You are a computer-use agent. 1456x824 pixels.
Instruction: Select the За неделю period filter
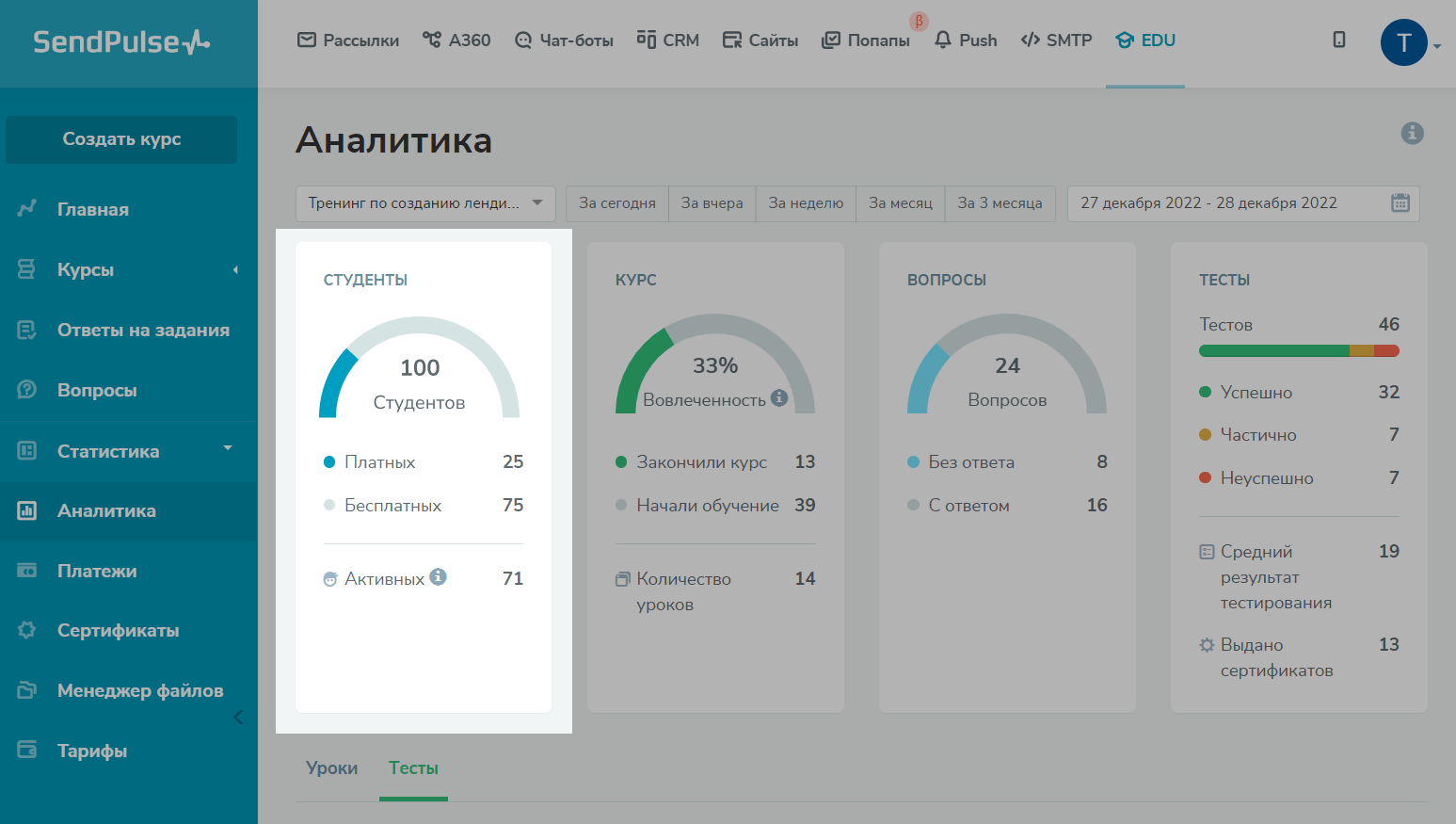[805, 203]
